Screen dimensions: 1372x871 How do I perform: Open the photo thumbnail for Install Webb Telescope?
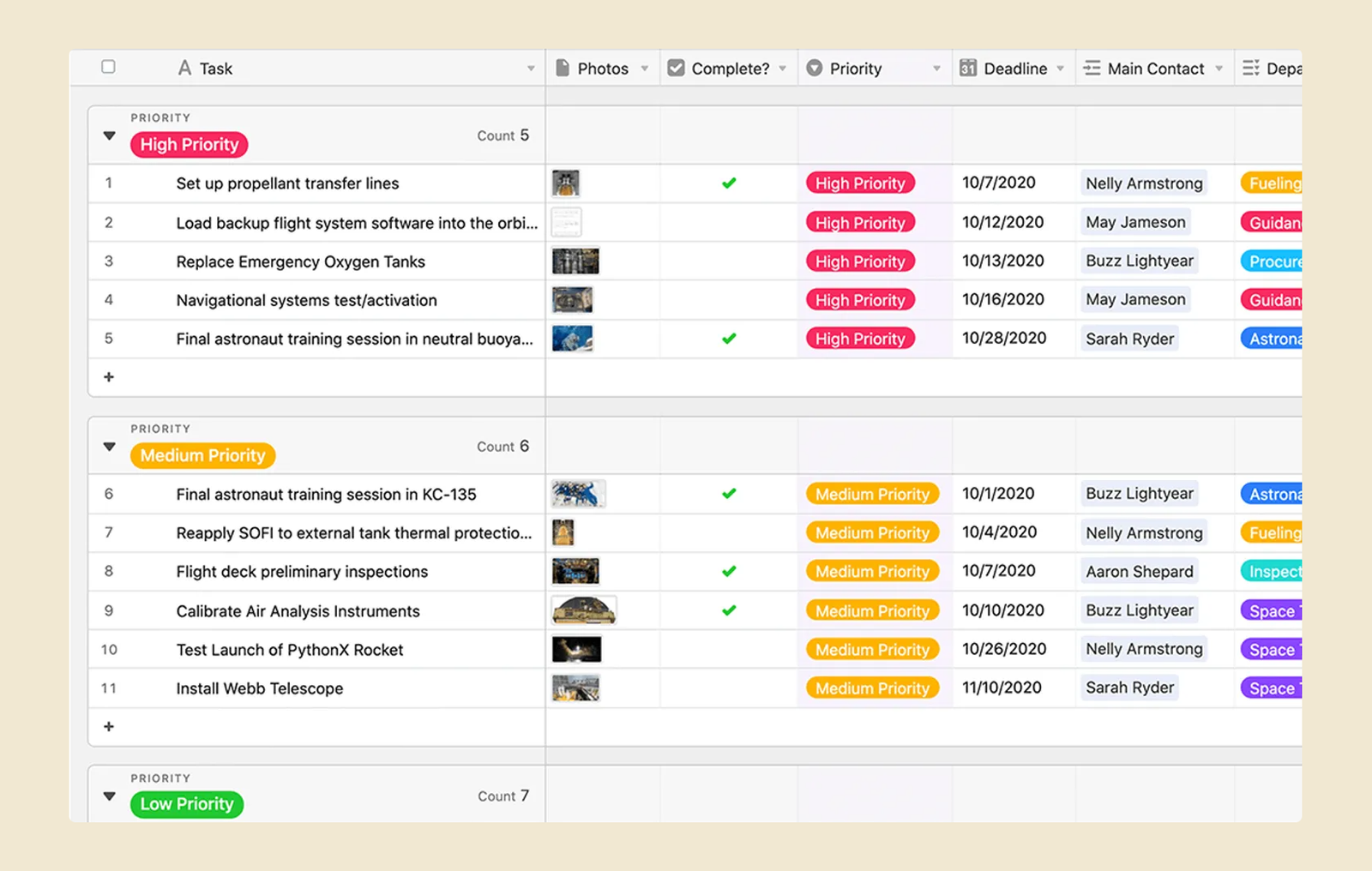(x=576, y=688)
